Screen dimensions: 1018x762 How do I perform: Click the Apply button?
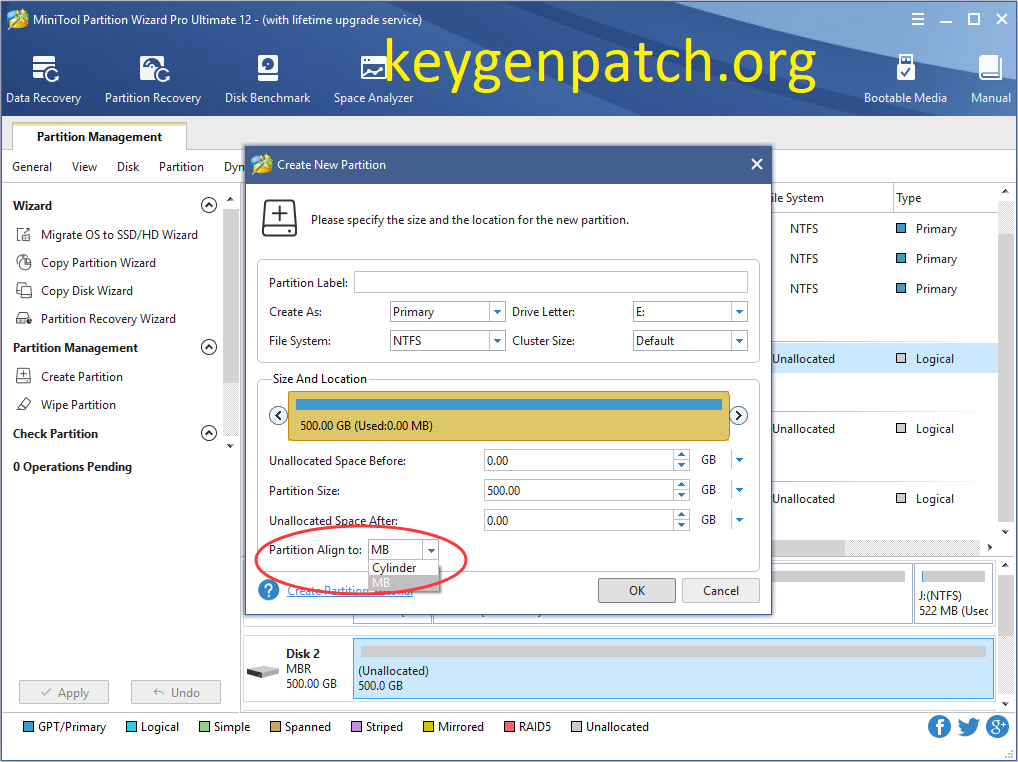[64, 693]
